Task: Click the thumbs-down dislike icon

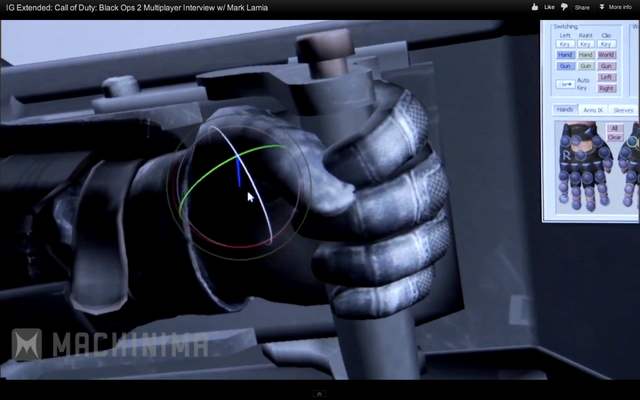Action: pyautogui.click(x=564, y=7)
